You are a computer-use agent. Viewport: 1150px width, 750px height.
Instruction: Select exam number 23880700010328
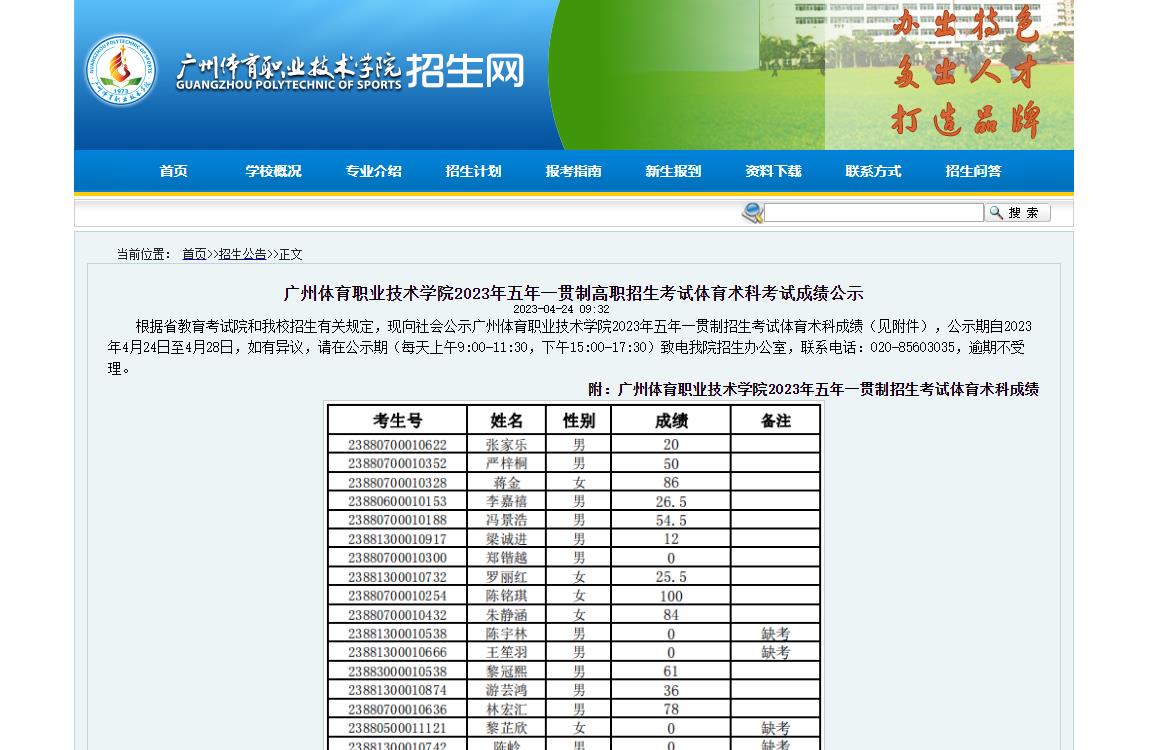pyautogui.click(x=398, y=482)
